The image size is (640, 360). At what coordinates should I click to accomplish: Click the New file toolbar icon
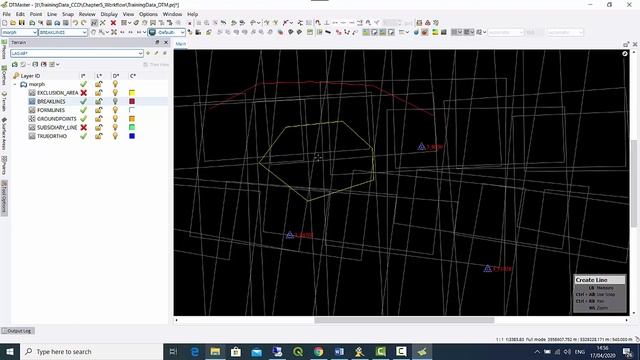[4, 23]
